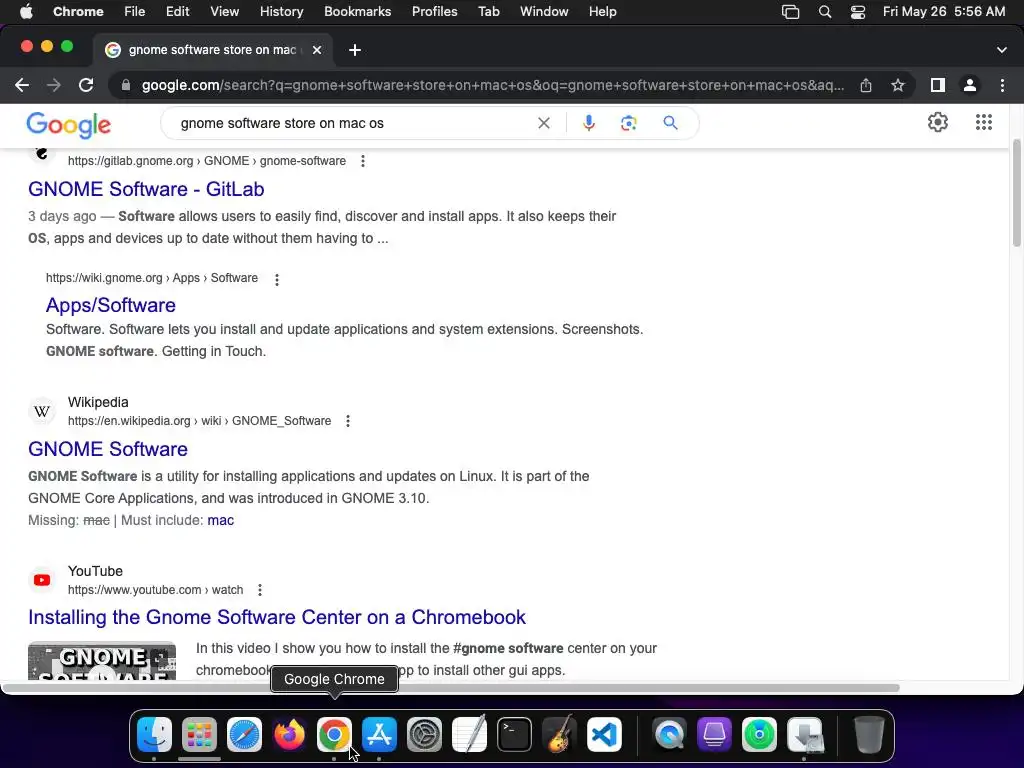Viewport: 1024px width, 768px height.
Task: Open the Apps/Software wiki link
Action: 110,305
